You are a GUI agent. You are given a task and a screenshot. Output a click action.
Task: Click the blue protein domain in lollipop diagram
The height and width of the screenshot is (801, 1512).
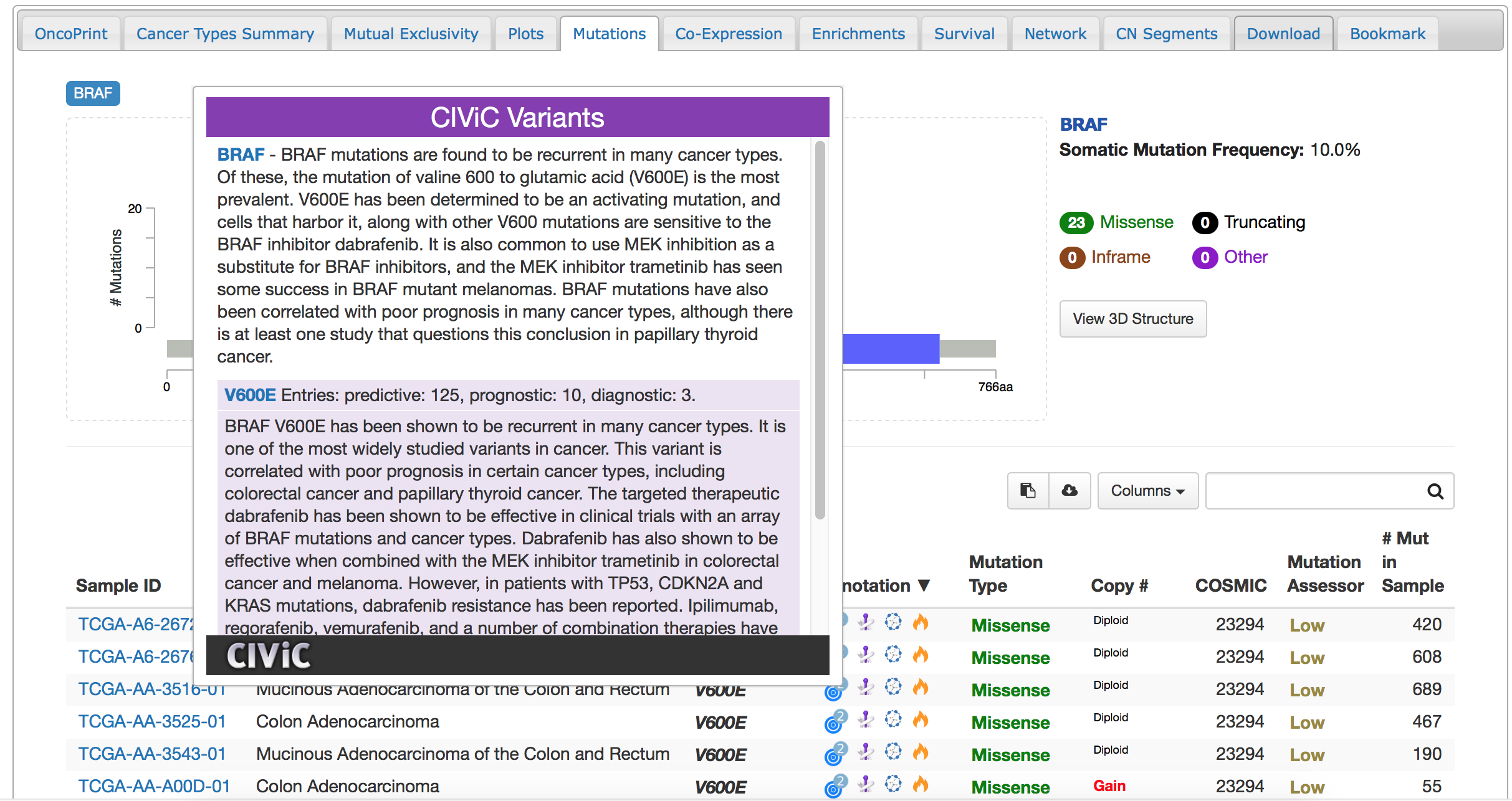(x=891, y=349)
